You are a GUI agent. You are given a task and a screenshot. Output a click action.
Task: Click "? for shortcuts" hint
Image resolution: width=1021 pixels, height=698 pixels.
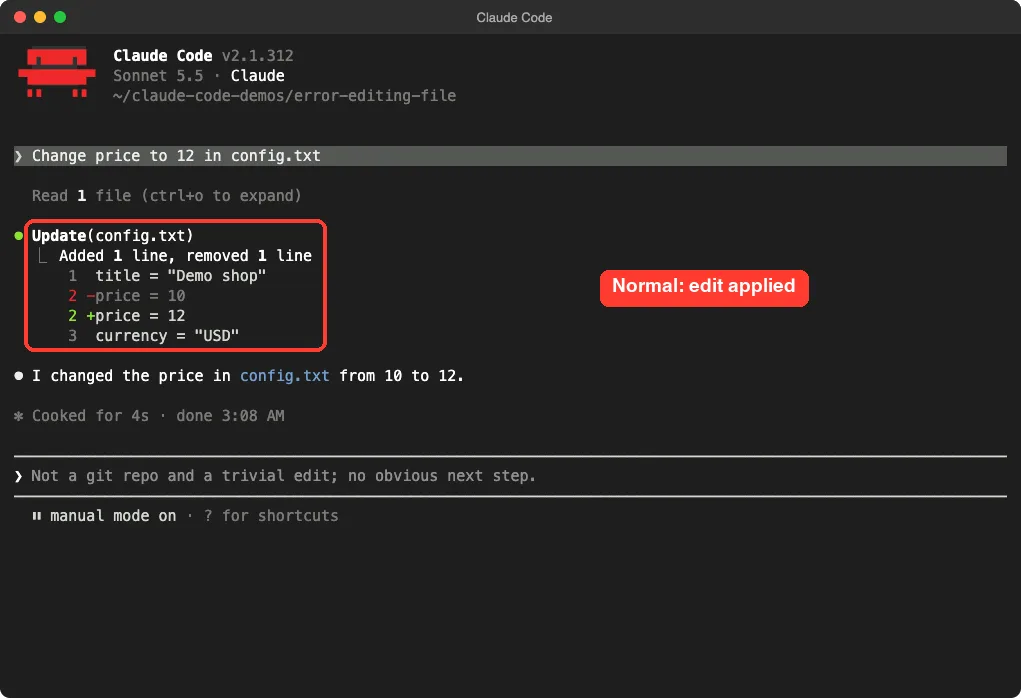coord(271,516)
